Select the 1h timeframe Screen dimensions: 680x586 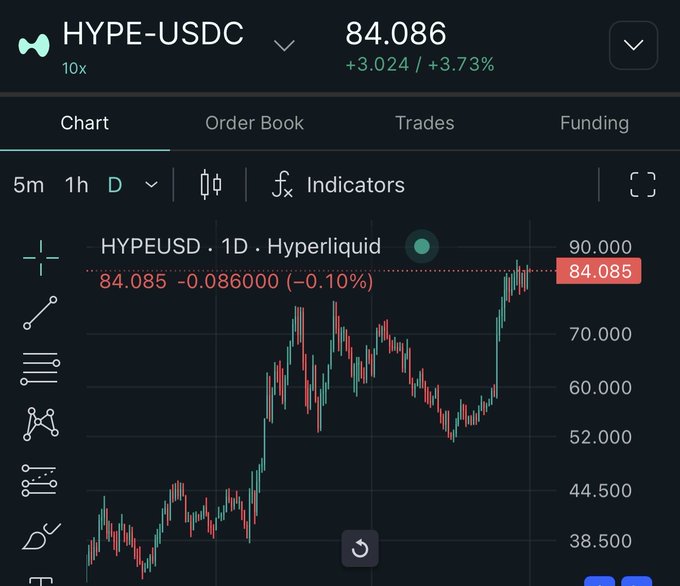77,185
